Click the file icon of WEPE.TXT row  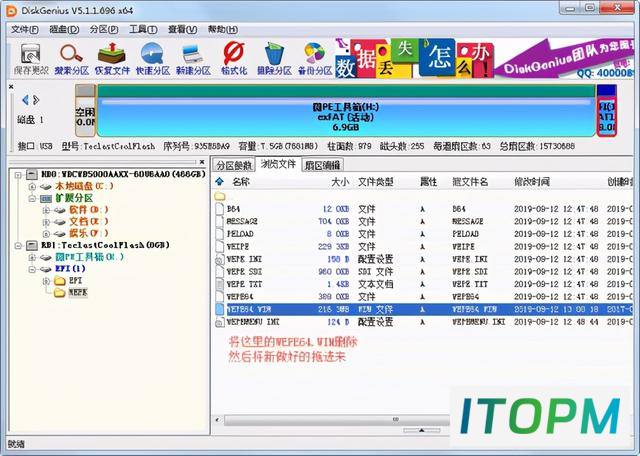click(220, 284)
